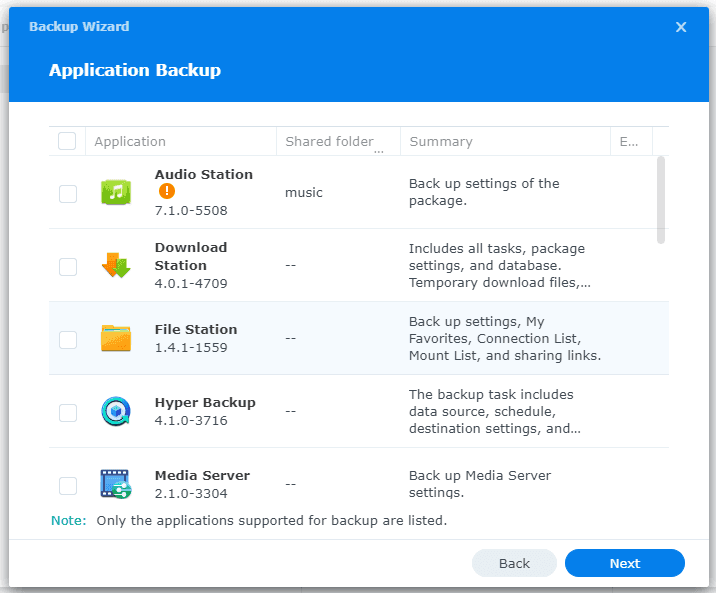Image resolution: width=716 pixels, height=593 pixels.
Task: Click the Audio Station app icon
Action: (x=116, y=192)
